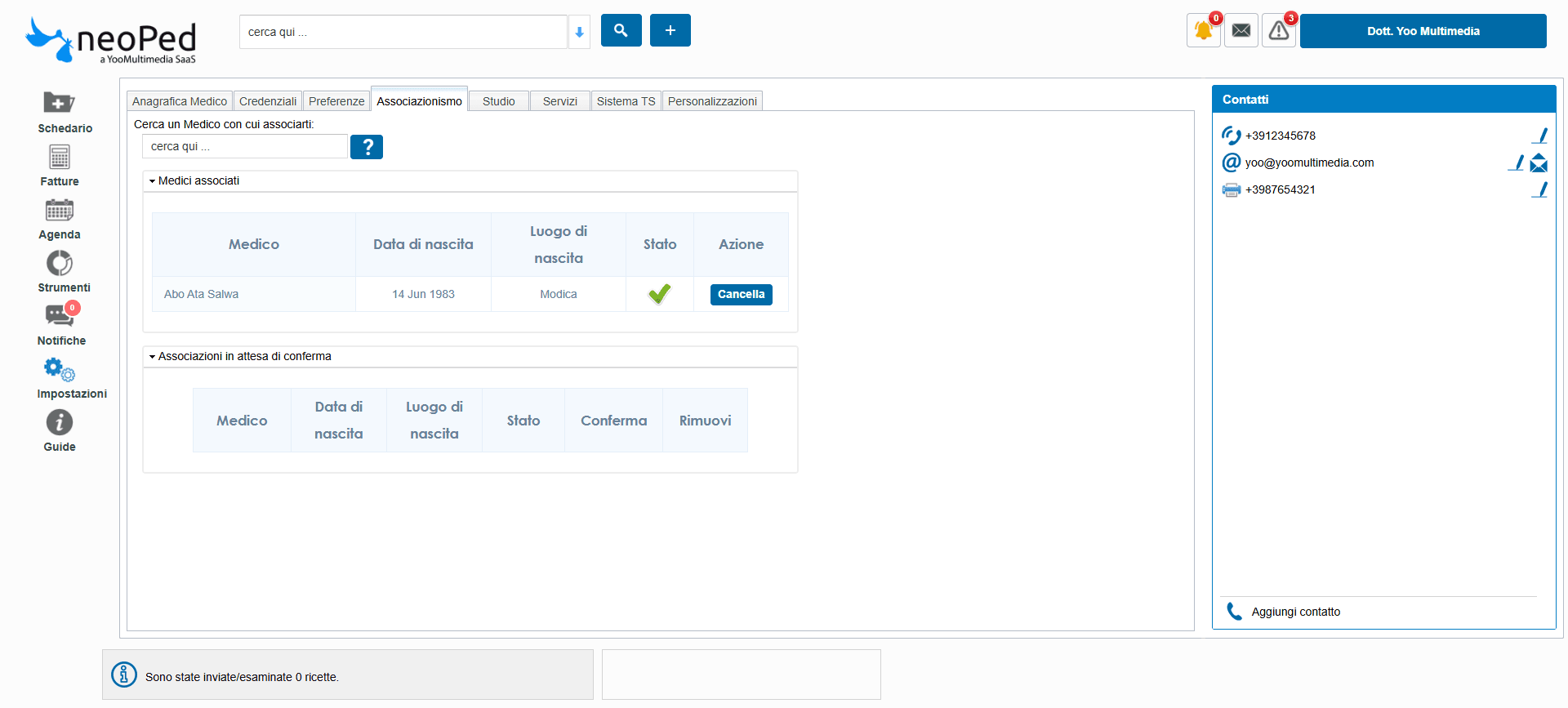
Task: Click the warning alerts triangle icon
Action: (1279, 31)
